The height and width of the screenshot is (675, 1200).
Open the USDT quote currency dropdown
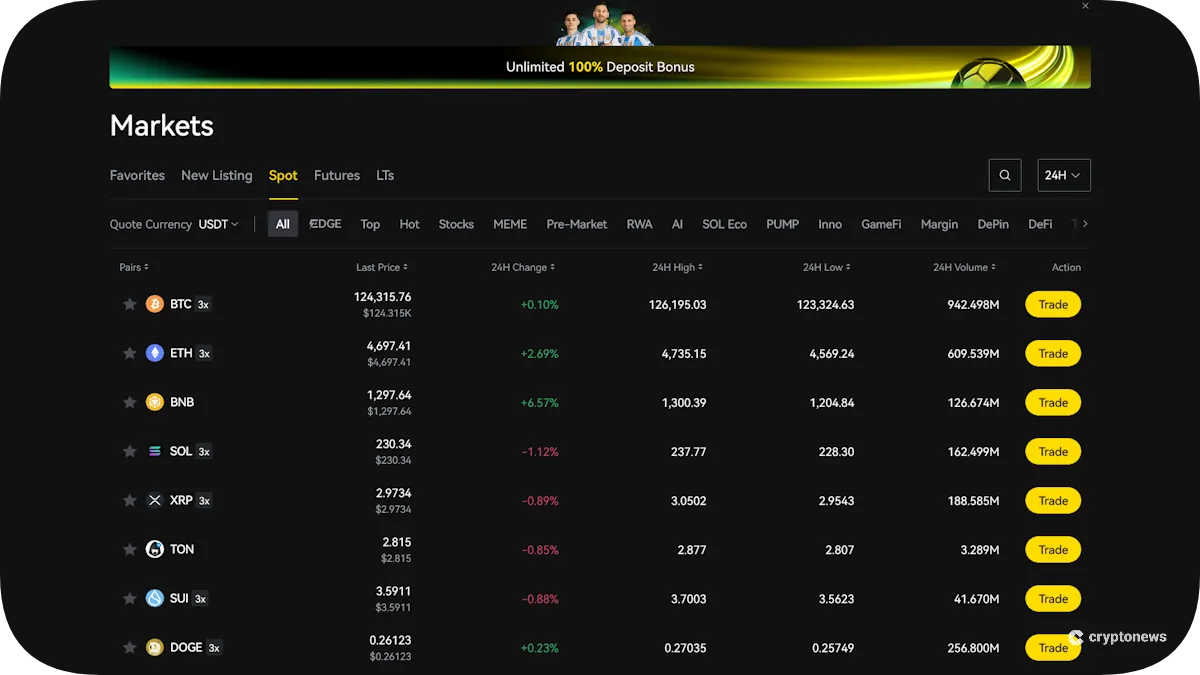coord(218,224)
